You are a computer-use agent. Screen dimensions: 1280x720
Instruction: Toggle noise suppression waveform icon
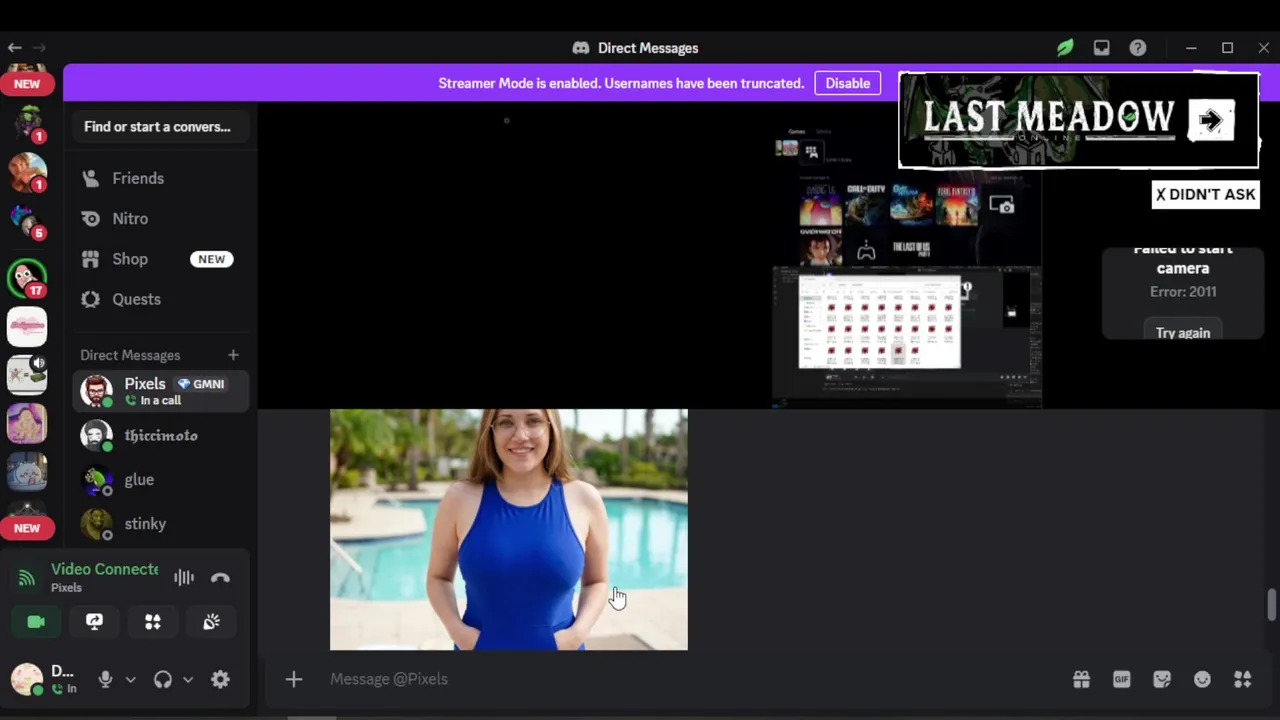tap(184, 577)
